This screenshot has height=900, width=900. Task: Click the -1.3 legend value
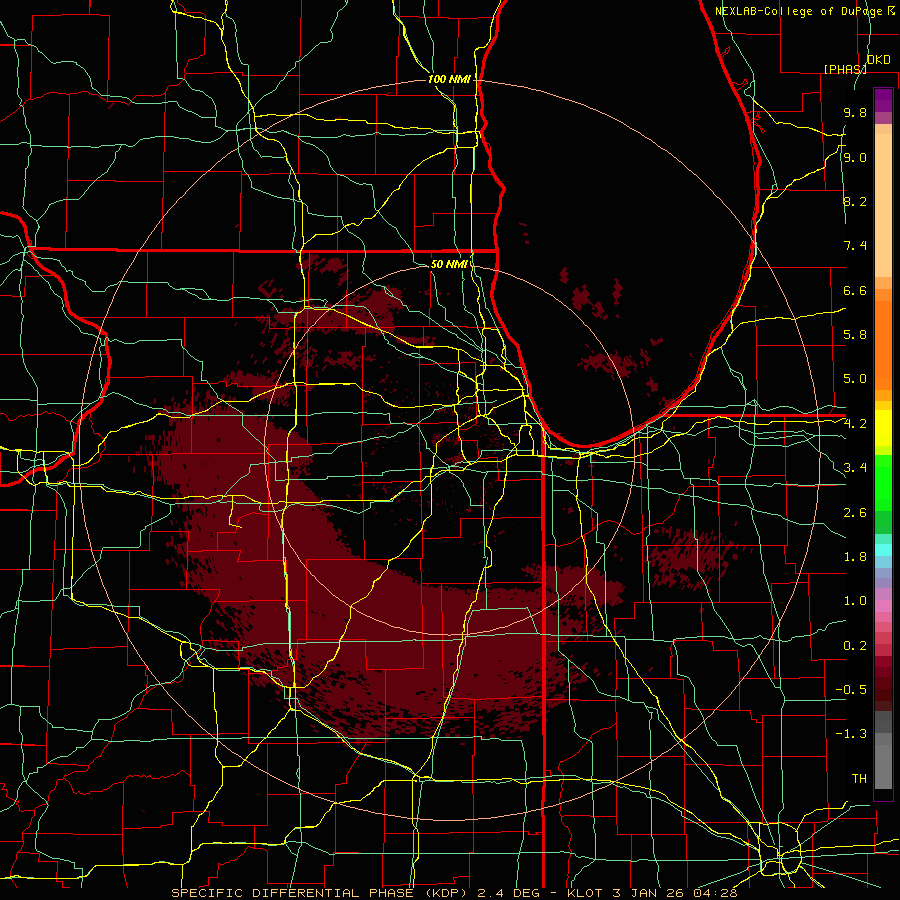click(851, 734)
